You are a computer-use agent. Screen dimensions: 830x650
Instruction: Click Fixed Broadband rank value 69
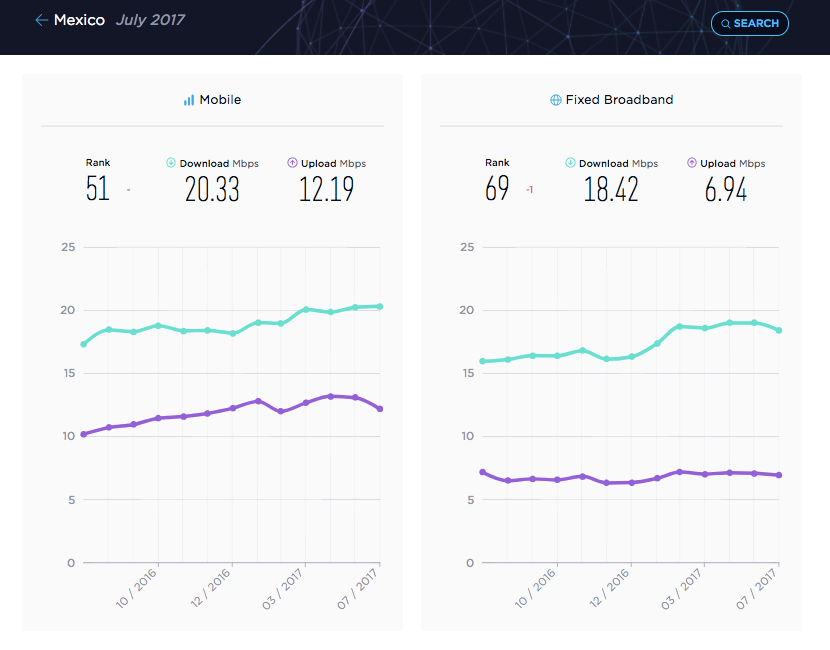[x=497, y=188]
